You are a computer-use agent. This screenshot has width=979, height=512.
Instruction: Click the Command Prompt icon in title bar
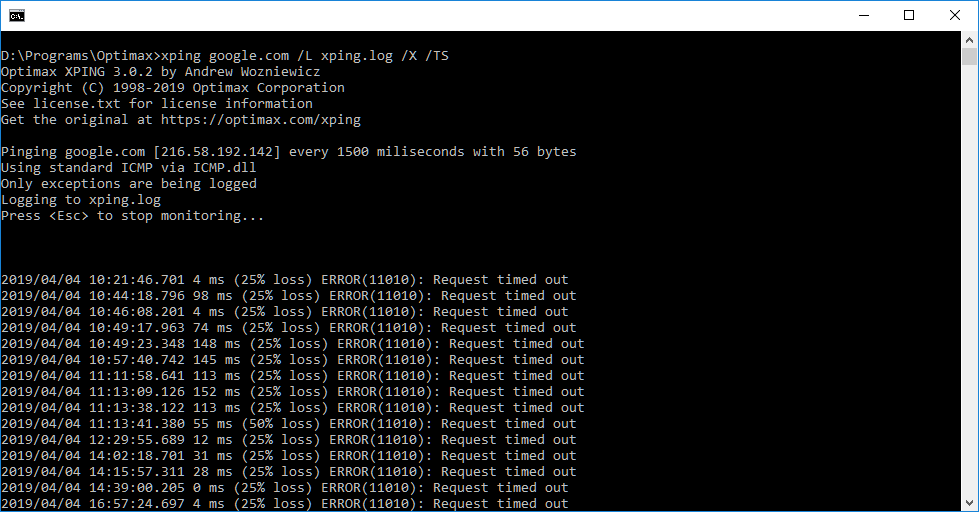16,15
